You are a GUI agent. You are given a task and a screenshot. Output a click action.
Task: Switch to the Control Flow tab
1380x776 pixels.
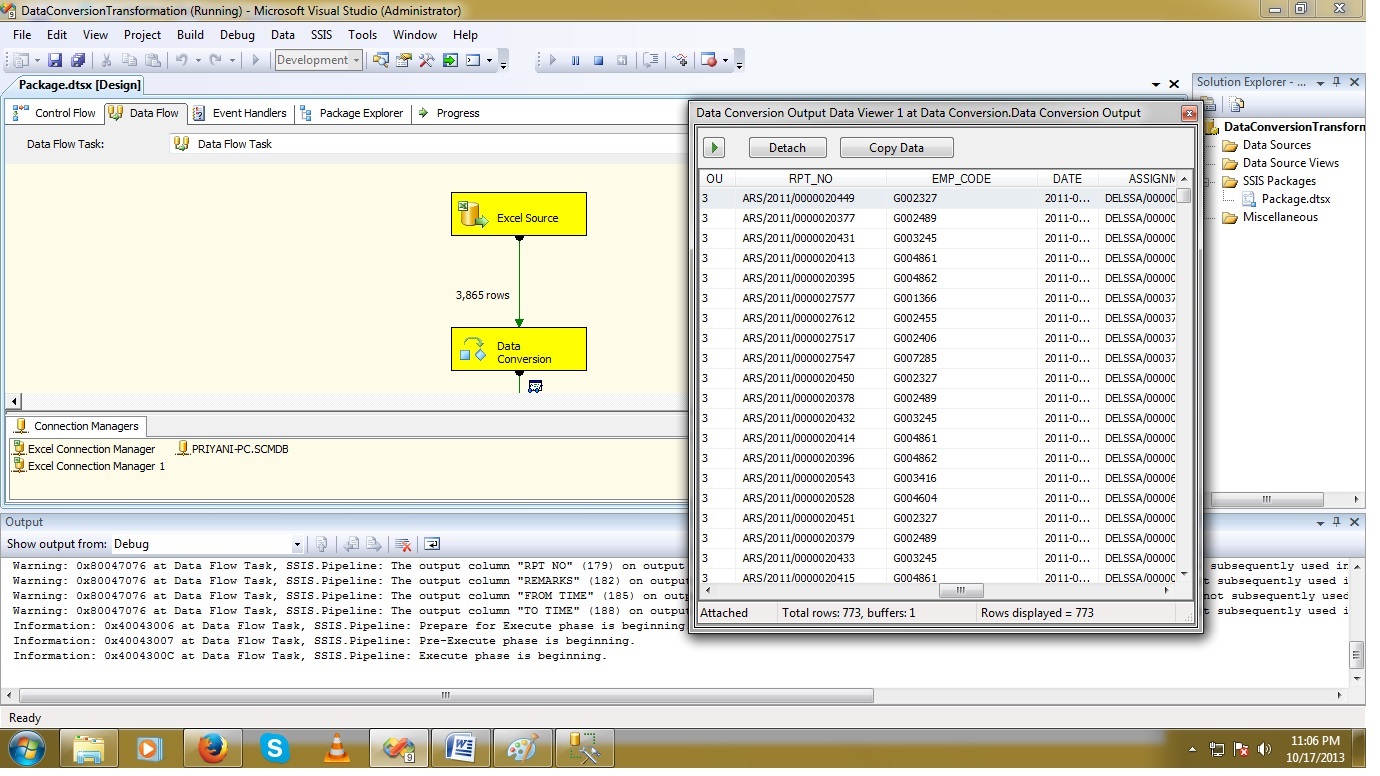click(x=55, y=113)
